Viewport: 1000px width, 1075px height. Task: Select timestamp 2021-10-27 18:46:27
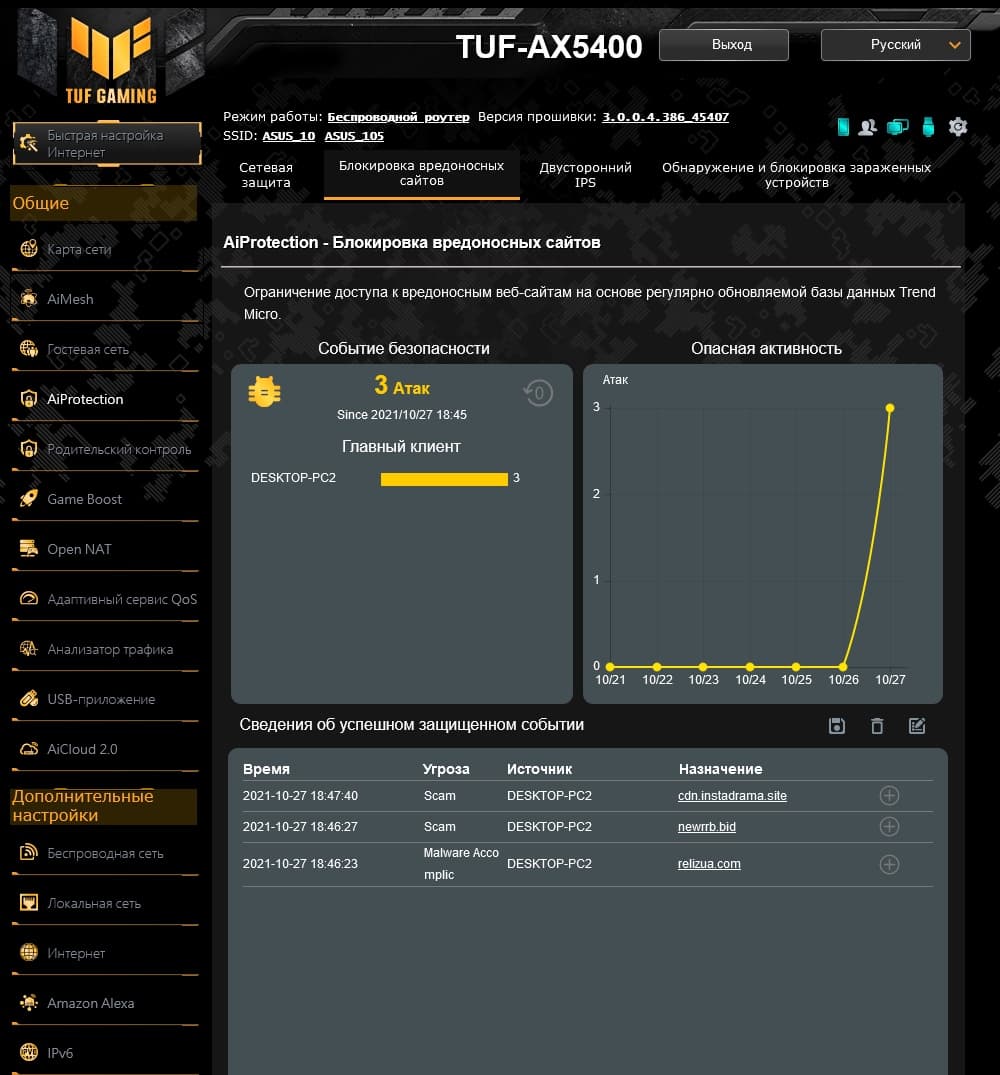[x=300, y=827]
